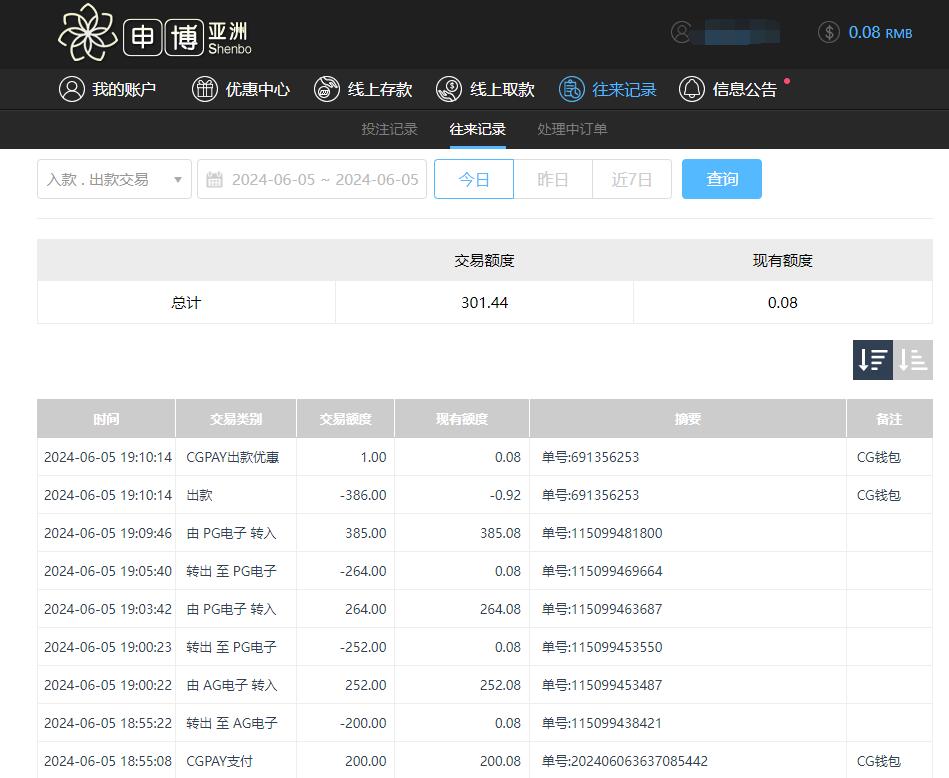Viewport: 949px width, 778px height.
Task: Click the dark descending sort icon
Action: click(x=872, y=359)
